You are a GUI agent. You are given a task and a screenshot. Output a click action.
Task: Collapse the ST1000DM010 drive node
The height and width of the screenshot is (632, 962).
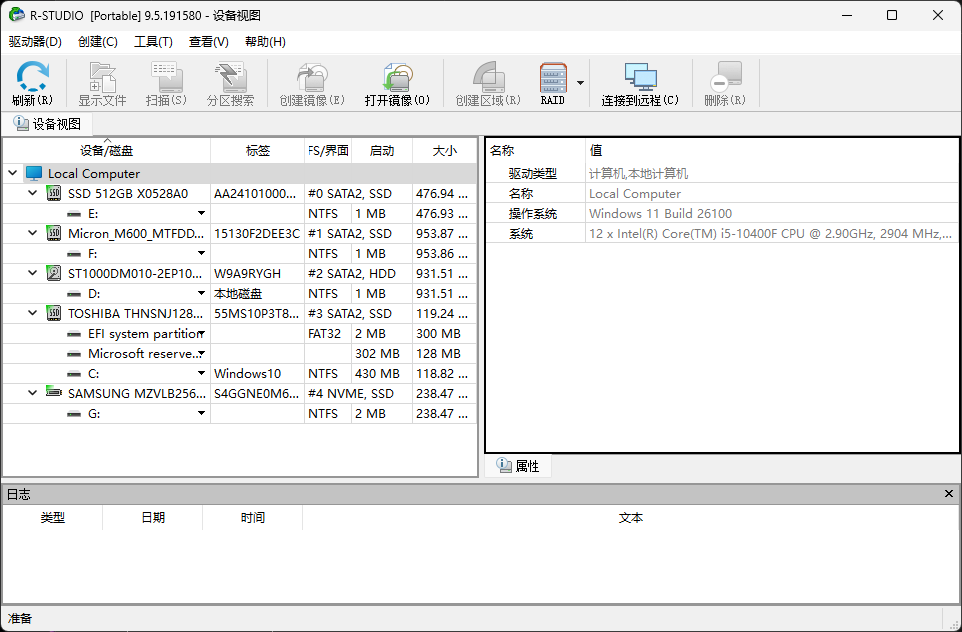point(33,273)
